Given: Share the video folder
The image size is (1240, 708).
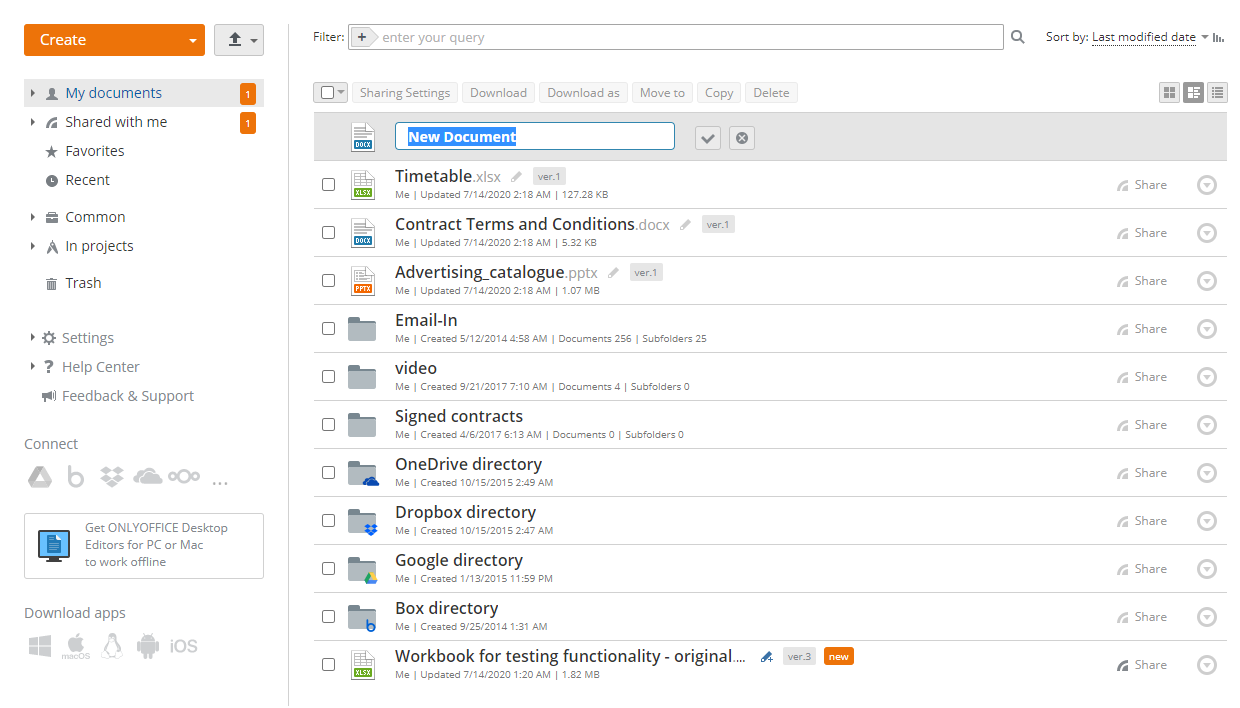Looking at the screenshot, I should [1142, 377].
